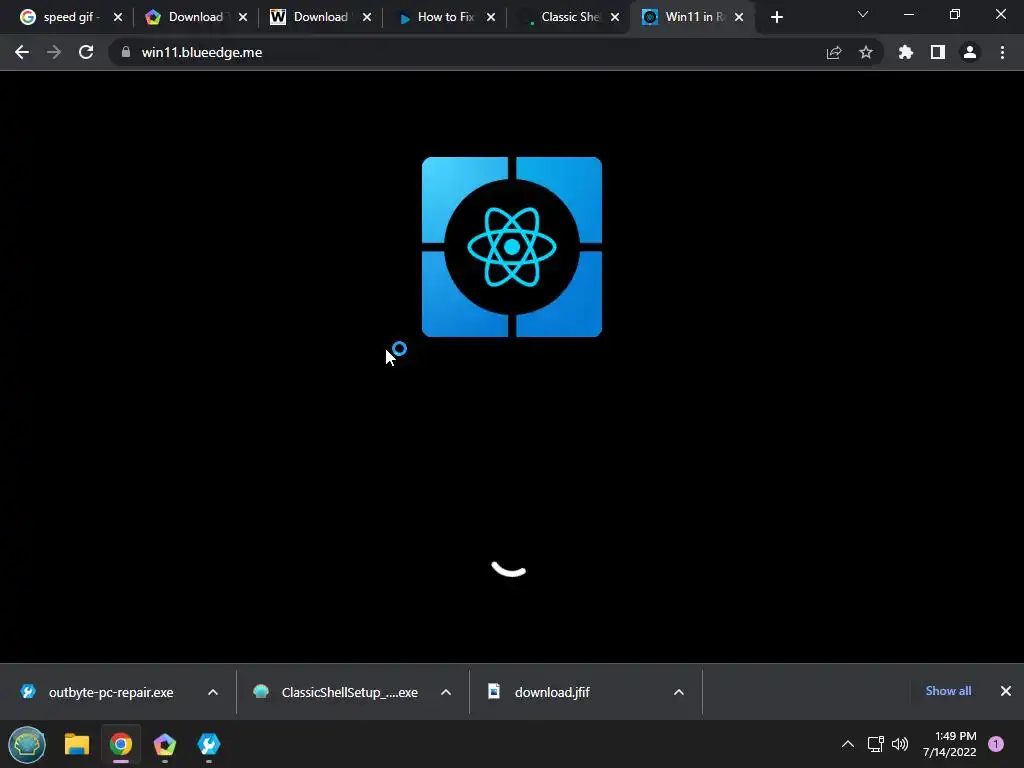Open a new tab
This screenshot has width=1024, height=768.
click(776, 18)
